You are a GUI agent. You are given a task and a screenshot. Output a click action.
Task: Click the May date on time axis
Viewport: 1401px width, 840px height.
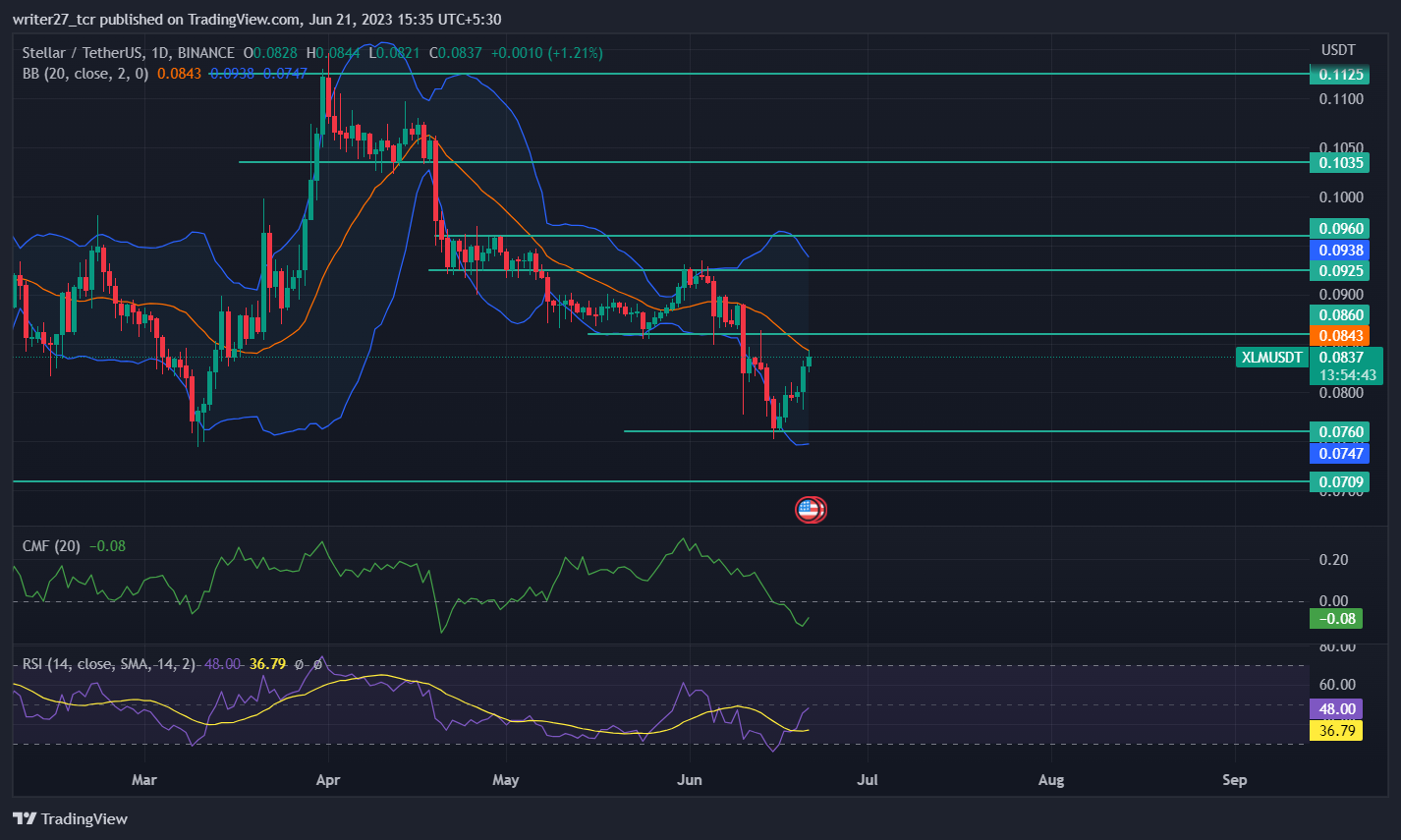506,780
